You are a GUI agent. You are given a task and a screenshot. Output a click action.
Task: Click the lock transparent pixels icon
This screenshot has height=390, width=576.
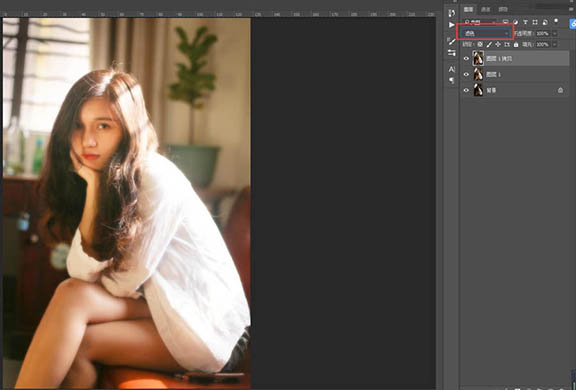click(x=480, y=44)
